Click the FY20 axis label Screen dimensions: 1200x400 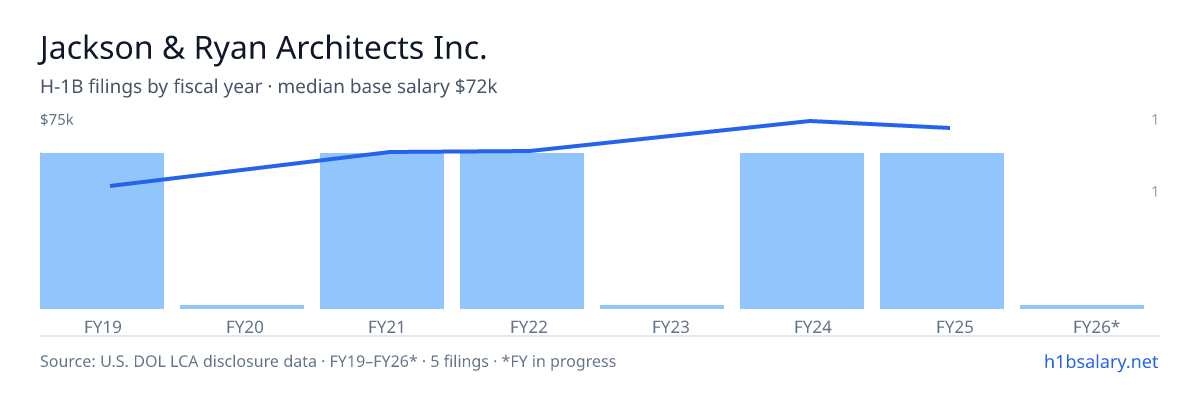pos(244,326)
